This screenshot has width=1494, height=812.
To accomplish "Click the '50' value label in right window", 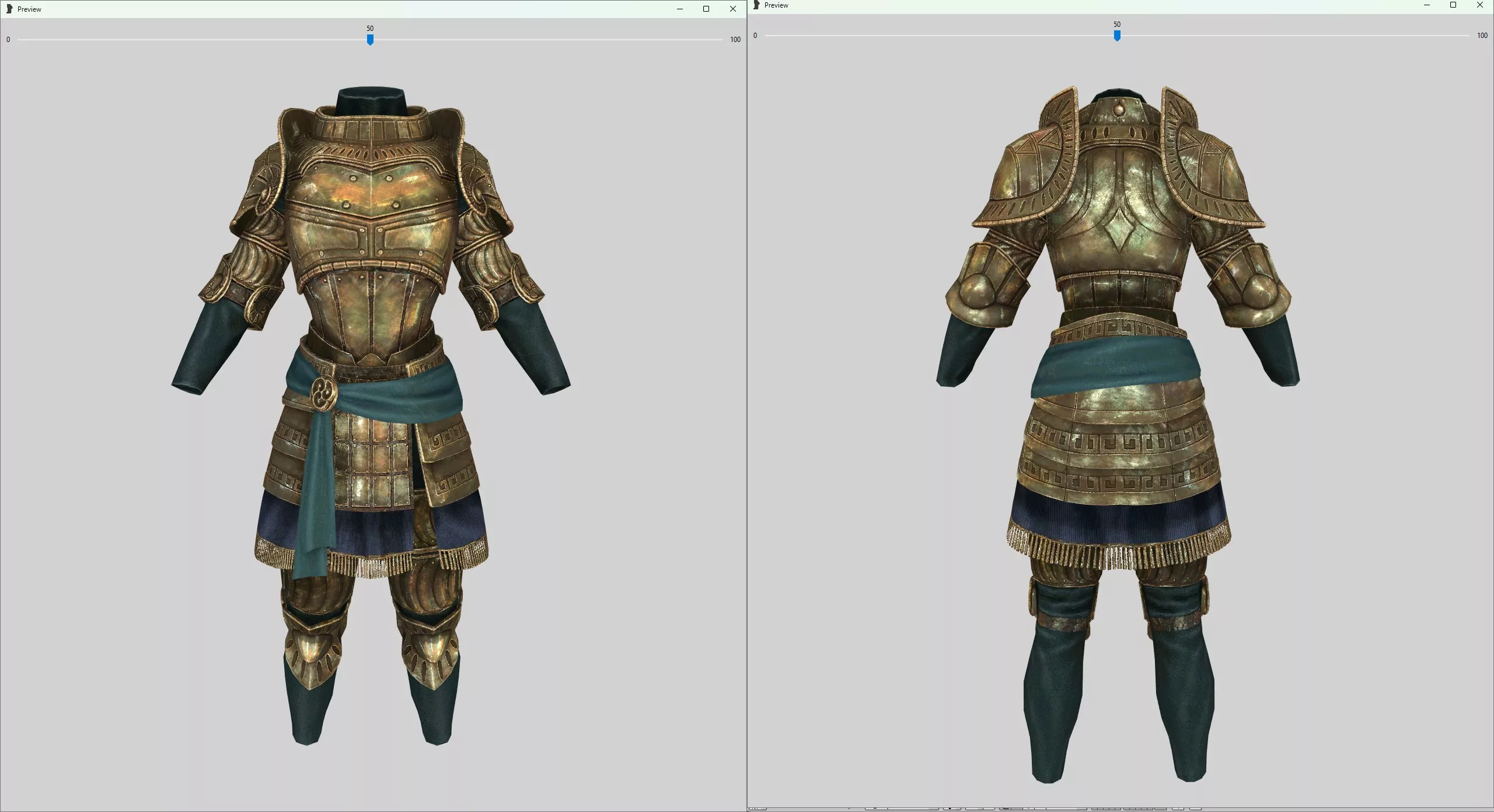I will tap(1117, 24).
